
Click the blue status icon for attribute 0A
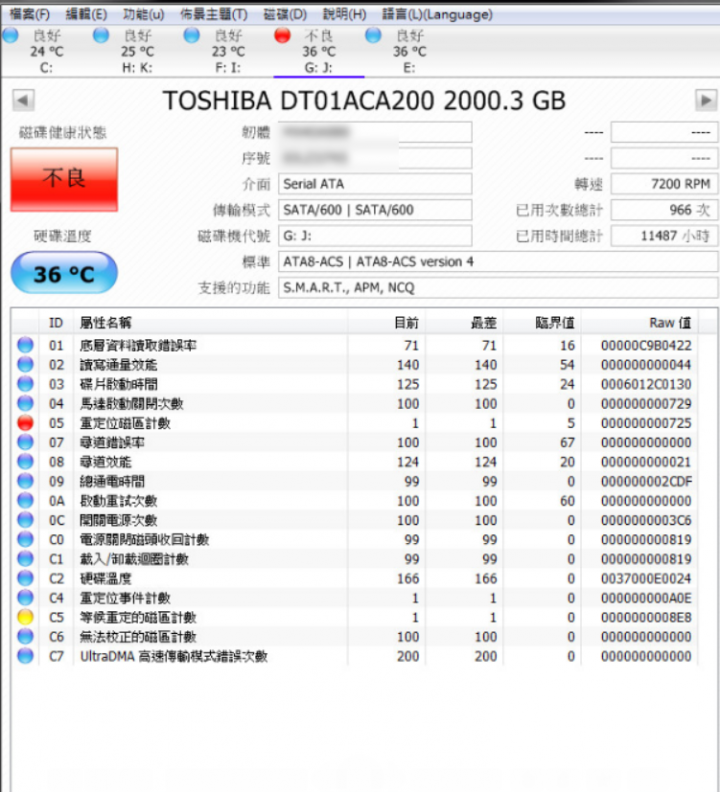25,501
